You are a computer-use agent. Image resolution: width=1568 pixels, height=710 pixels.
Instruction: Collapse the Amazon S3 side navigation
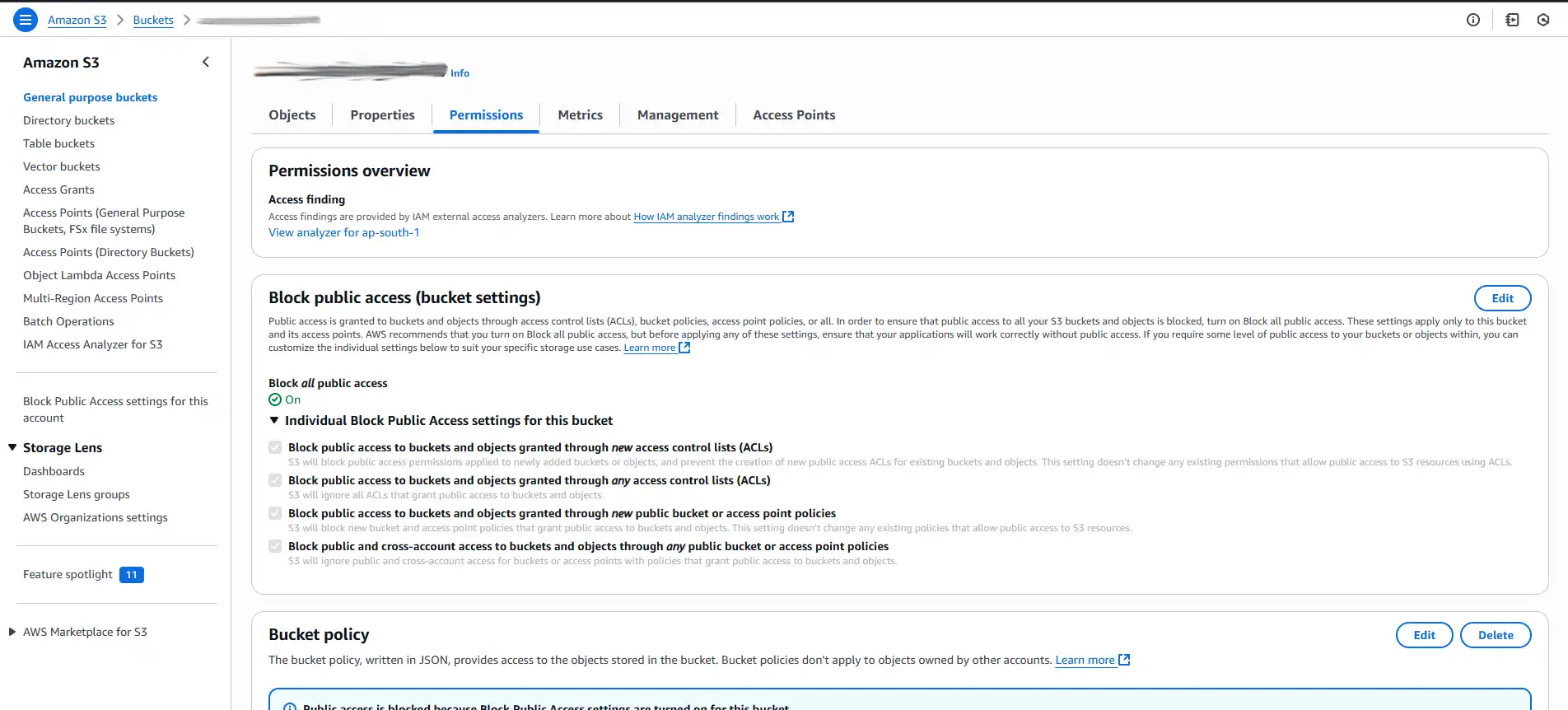point(206,62)
